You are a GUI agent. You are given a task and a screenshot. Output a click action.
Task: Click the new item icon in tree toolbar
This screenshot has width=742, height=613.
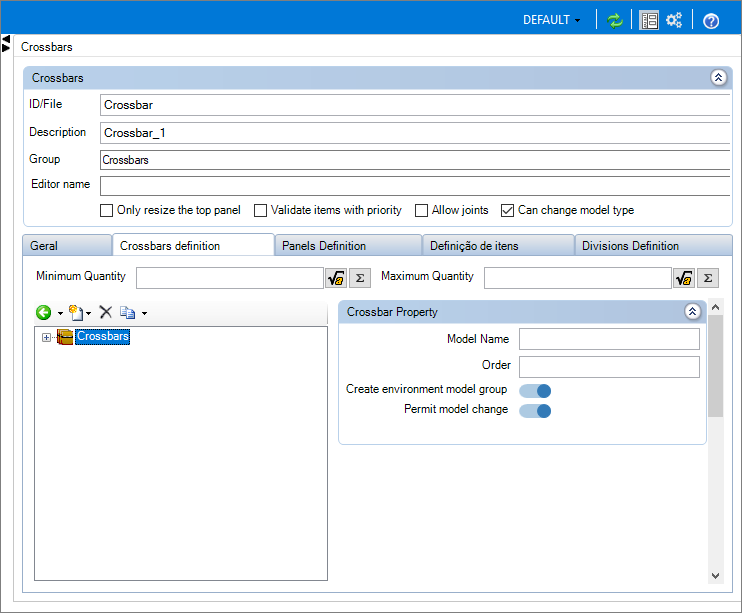point(76,312)
